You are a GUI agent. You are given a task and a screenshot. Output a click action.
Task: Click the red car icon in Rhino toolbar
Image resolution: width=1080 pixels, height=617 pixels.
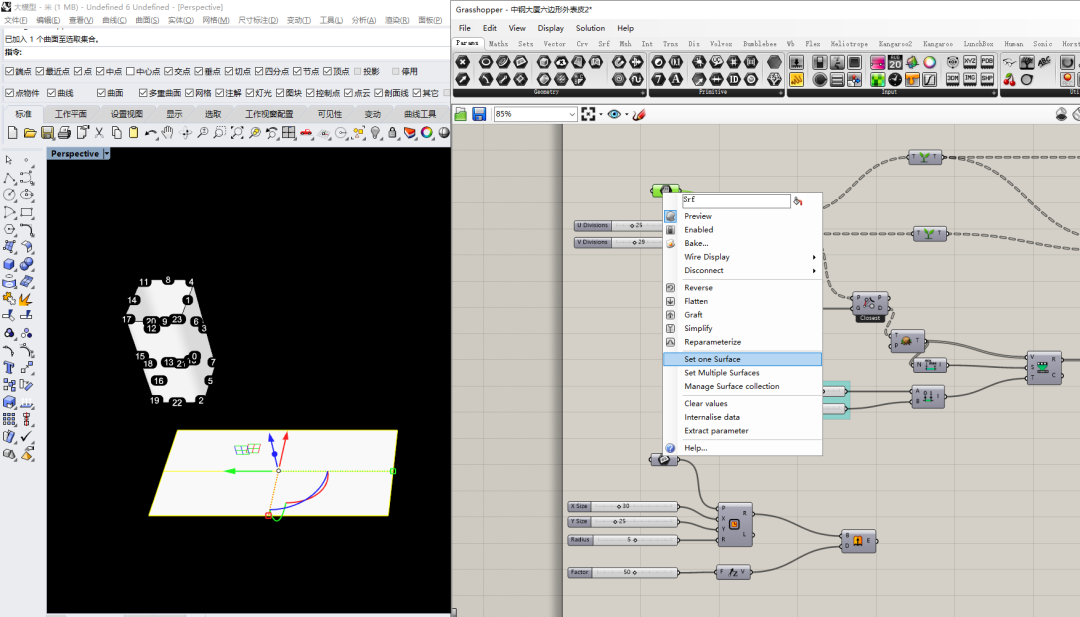tap(306, 132)
